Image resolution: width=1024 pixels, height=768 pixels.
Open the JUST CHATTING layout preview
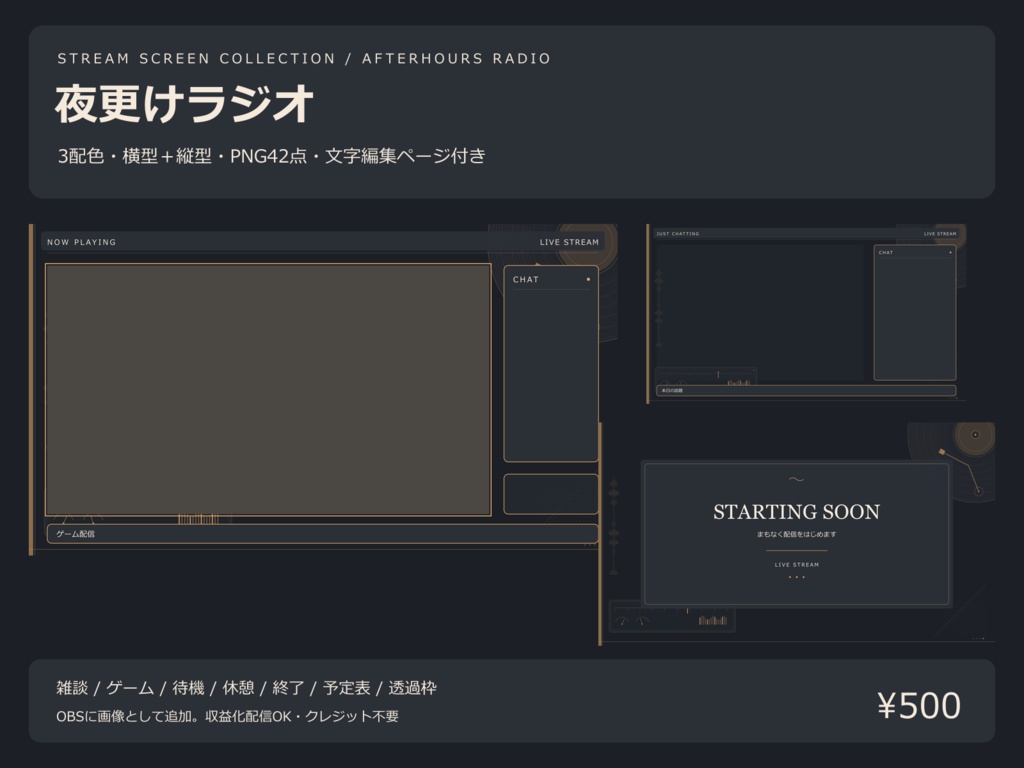pos(807,313)
